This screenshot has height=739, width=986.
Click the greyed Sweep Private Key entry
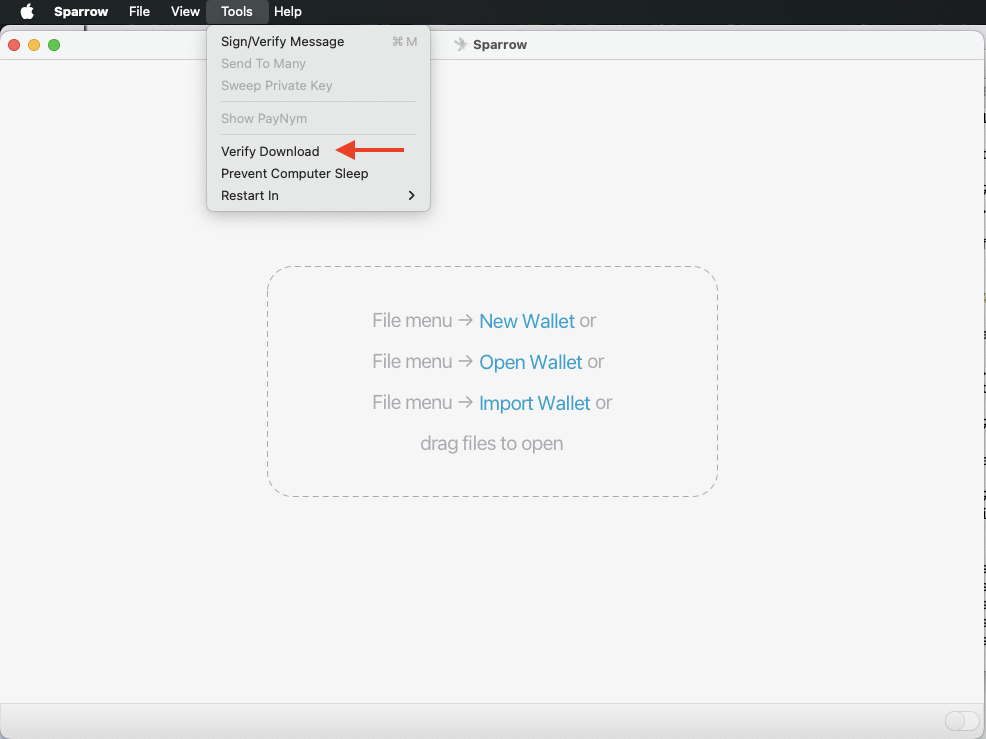[x=318, y=86]
